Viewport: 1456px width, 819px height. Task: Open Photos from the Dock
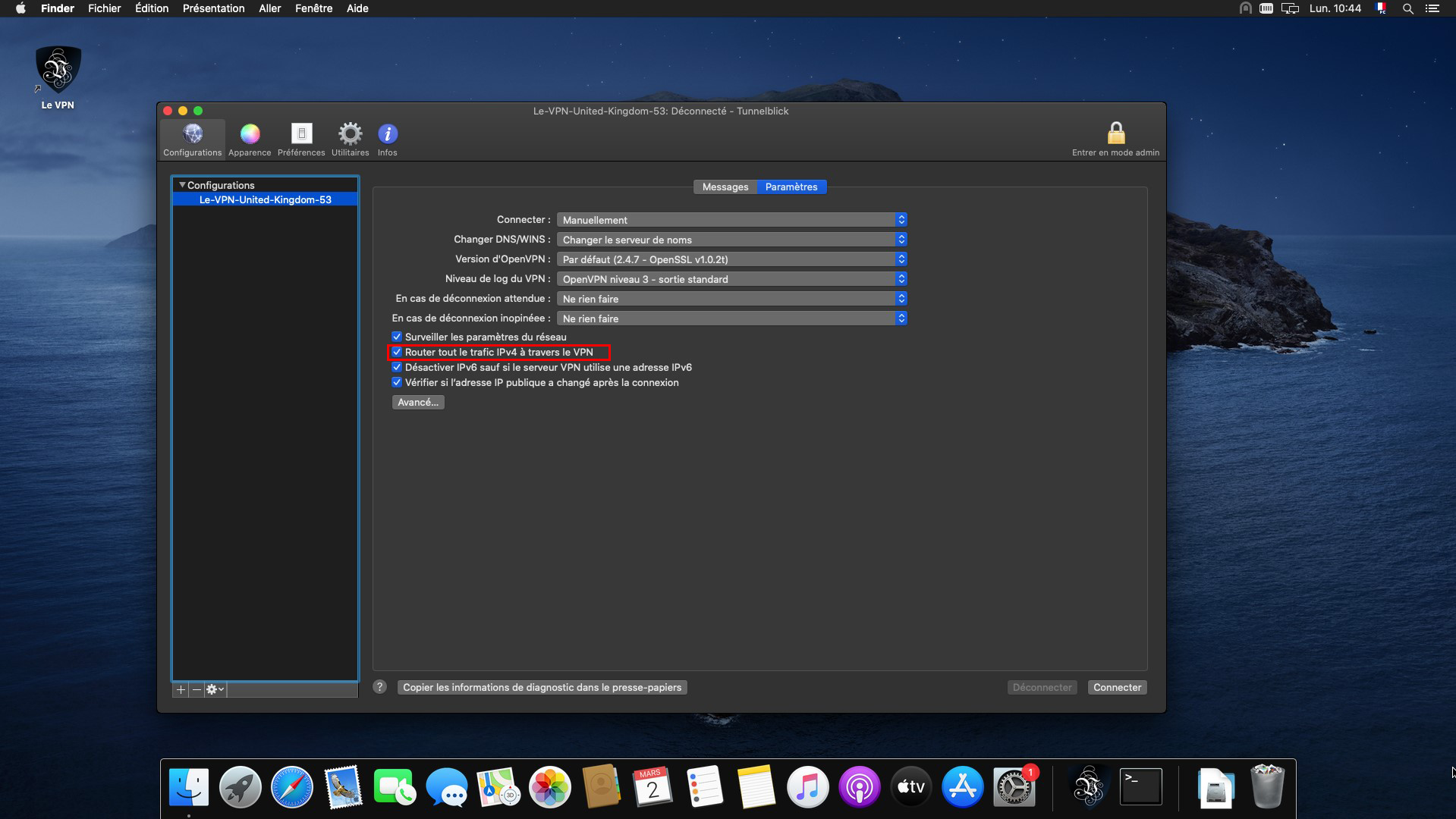(550, 787)
